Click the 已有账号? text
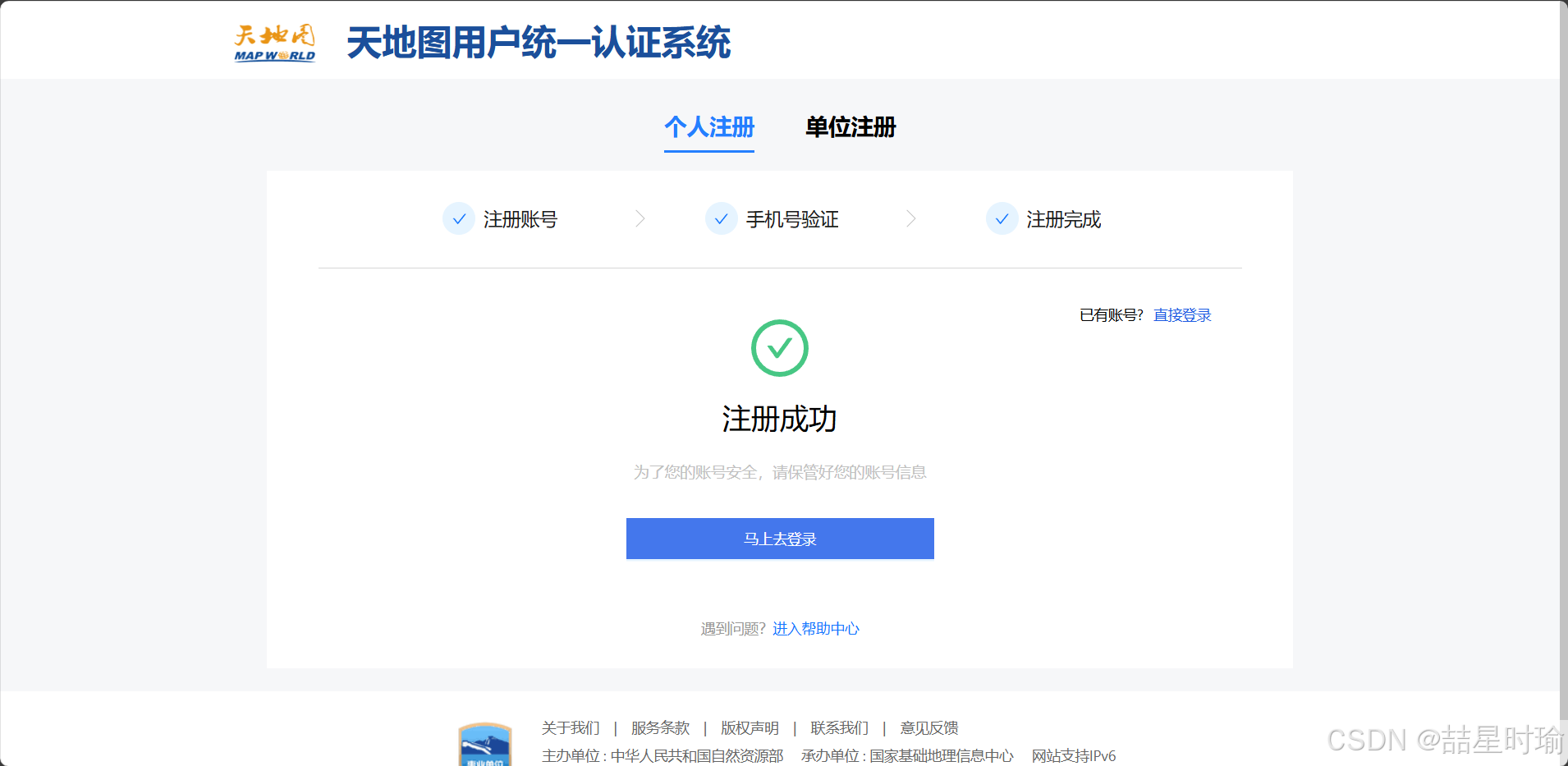Image resolution: width=1568 pixels, height=766 pixels. pos(1112,315)
